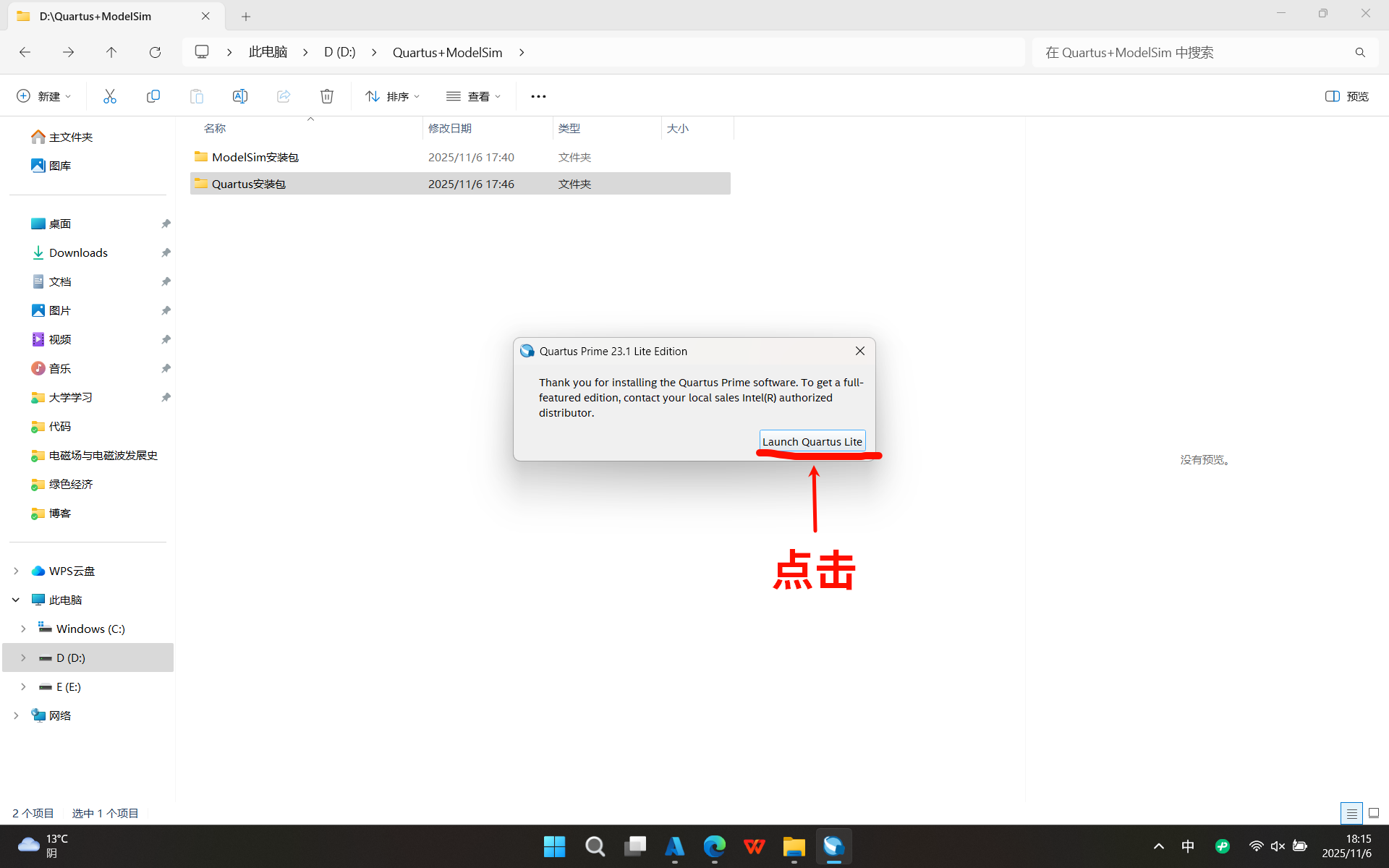Expand the 网络 tree node

click(16, 715)
